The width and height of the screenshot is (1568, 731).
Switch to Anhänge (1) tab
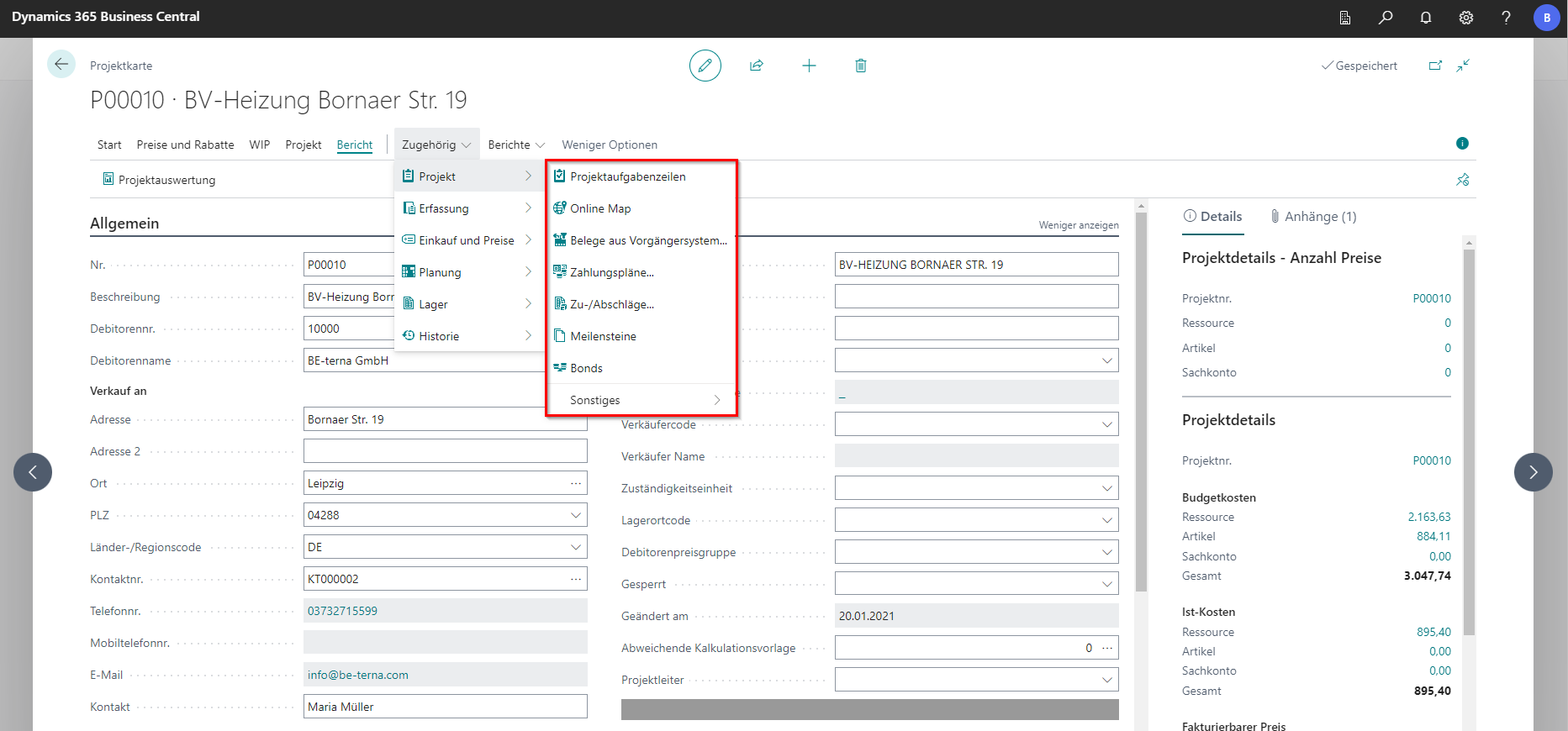coord(1312,217)
